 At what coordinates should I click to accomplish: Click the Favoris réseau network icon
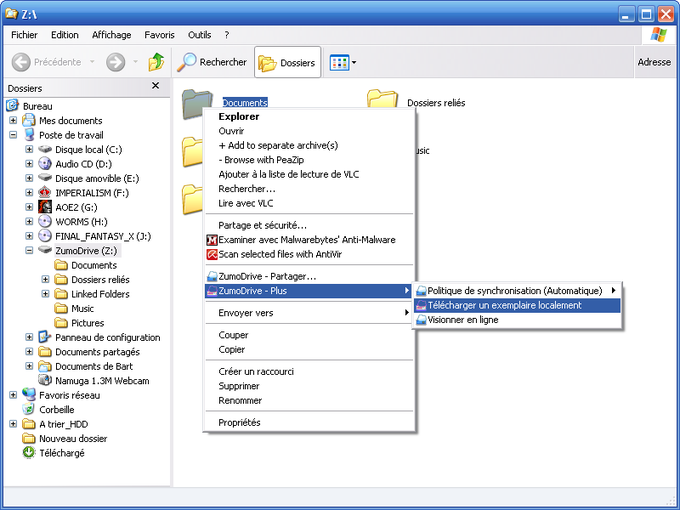pyautogui.click(x=29, y=395)
